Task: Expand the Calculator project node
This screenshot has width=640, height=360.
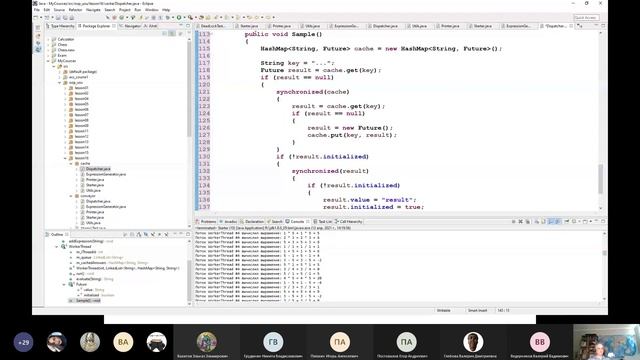Action: (x=49, y=39)
